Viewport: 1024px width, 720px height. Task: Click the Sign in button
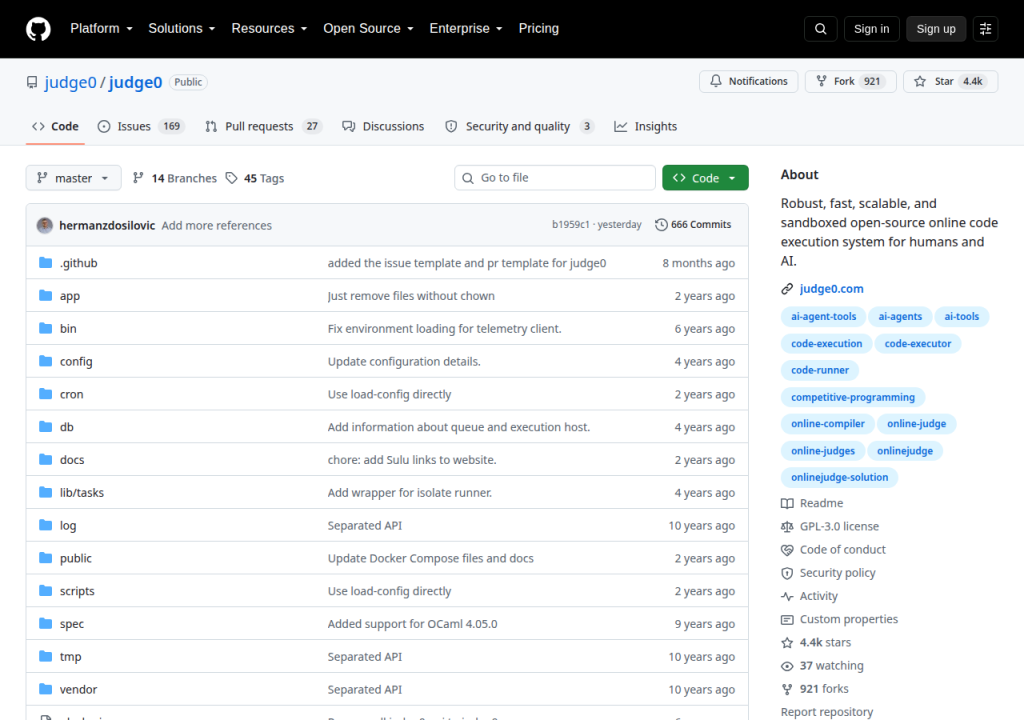click(x=871, y=29)
